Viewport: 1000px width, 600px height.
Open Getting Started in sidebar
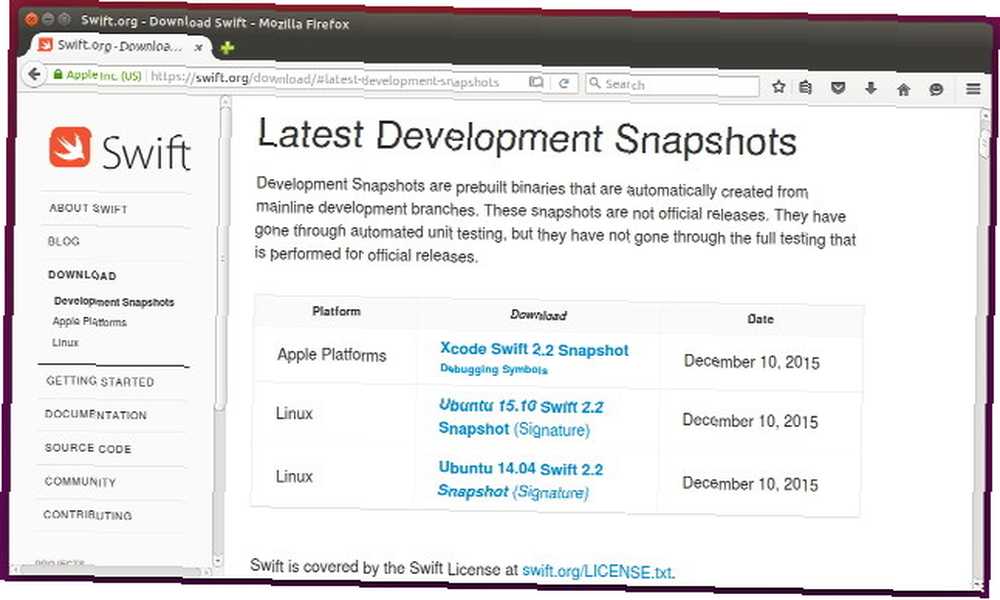click(100, 381)
